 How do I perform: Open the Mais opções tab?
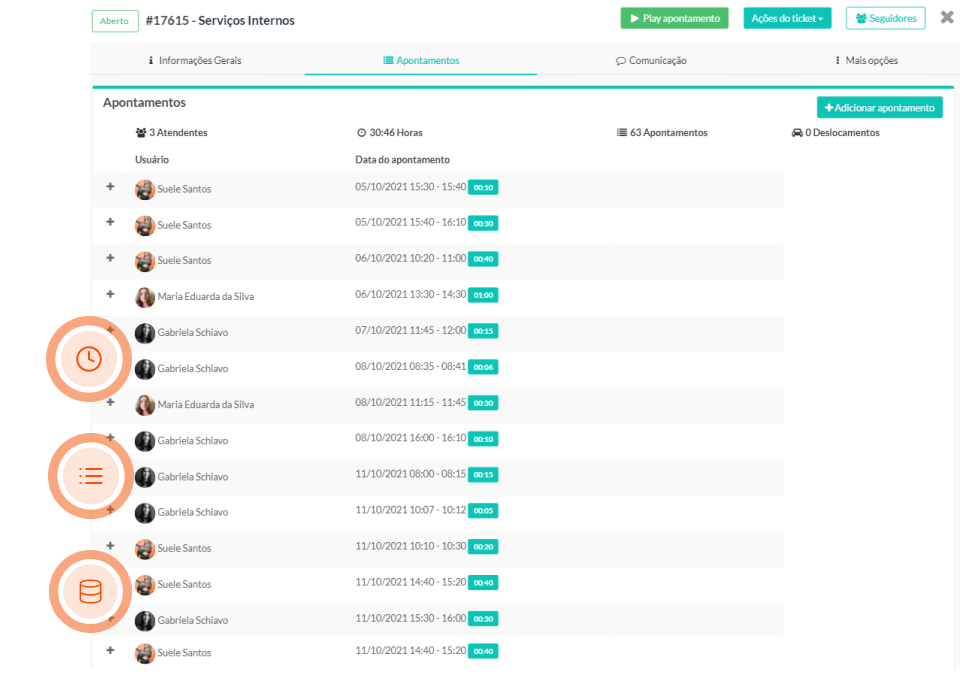pyautogui.click(x=866, y=60)
